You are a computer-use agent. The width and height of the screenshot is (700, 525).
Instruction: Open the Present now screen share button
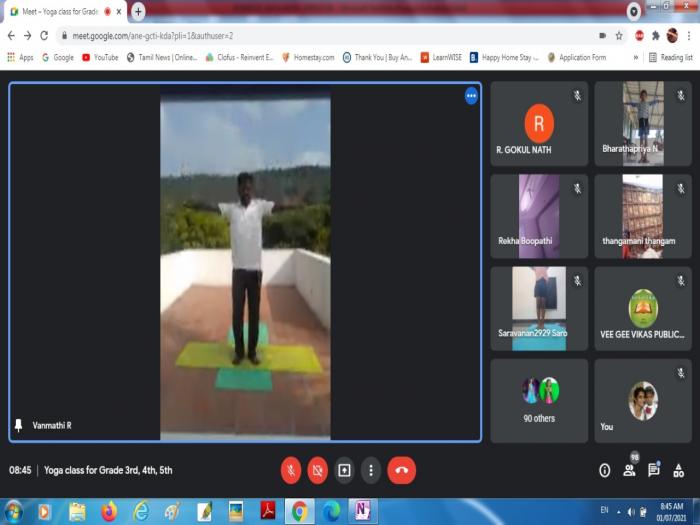[x=344, y=470]
